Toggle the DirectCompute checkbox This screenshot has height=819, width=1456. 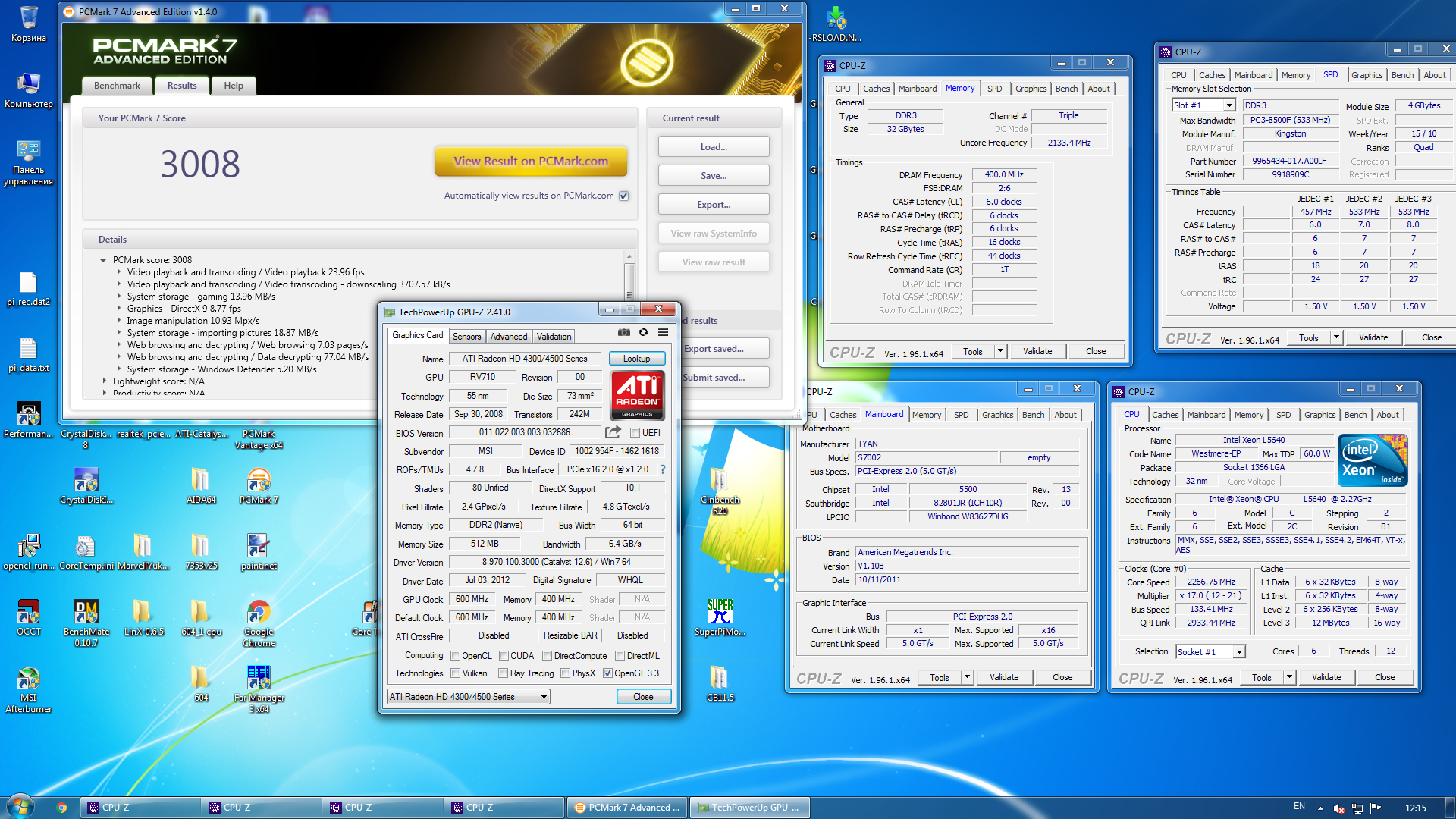click(548, 656)
